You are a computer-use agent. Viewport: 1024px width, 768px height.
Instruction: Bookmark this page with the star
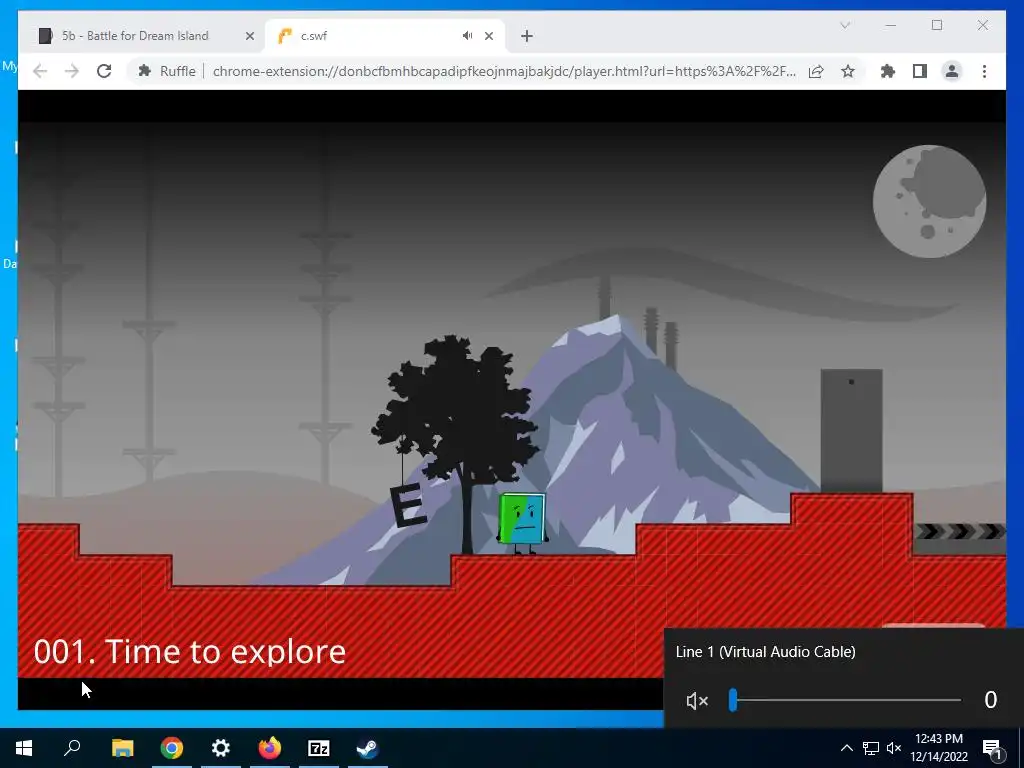(x=848, y=71)
